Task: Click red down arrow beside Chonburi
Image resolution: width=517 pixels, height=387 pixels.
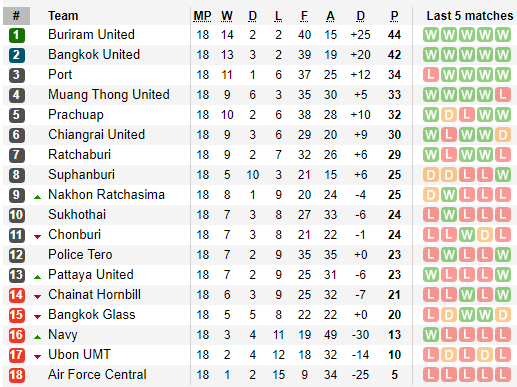Action: pyautogui.click(x=37, y=237)
